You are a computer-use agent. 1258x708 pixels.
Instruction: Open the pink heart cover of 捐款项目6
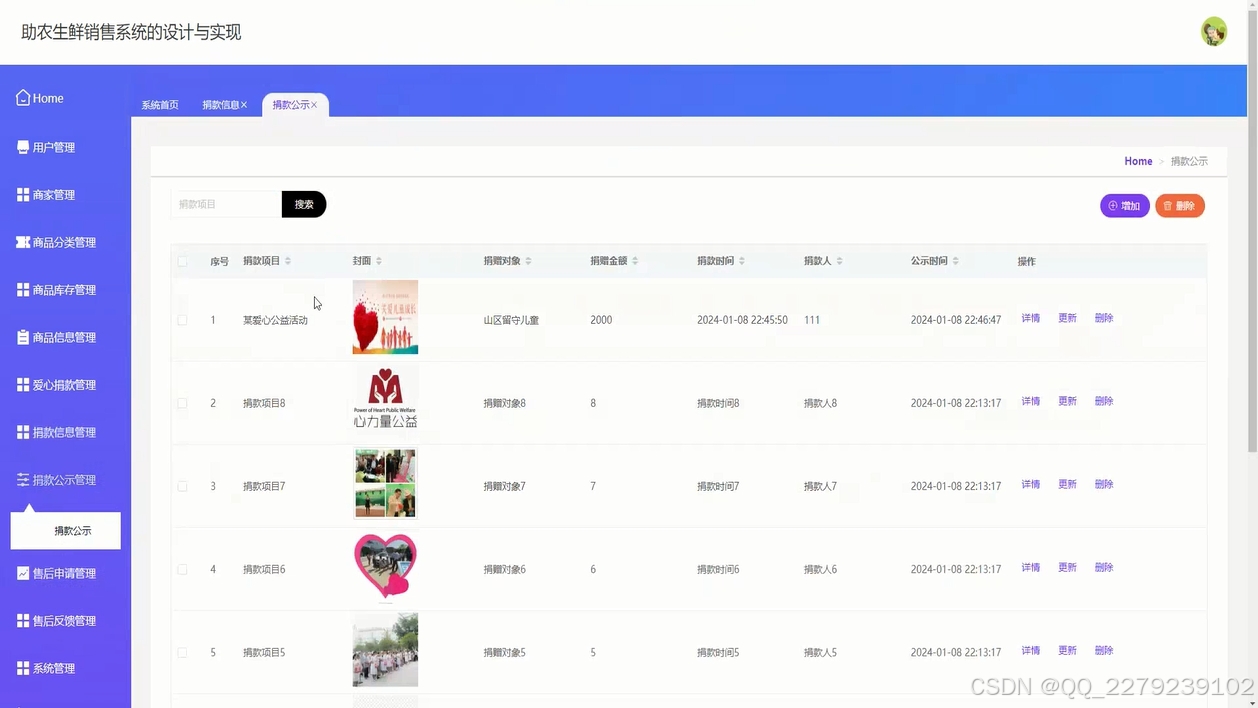[x=385, y=567]
